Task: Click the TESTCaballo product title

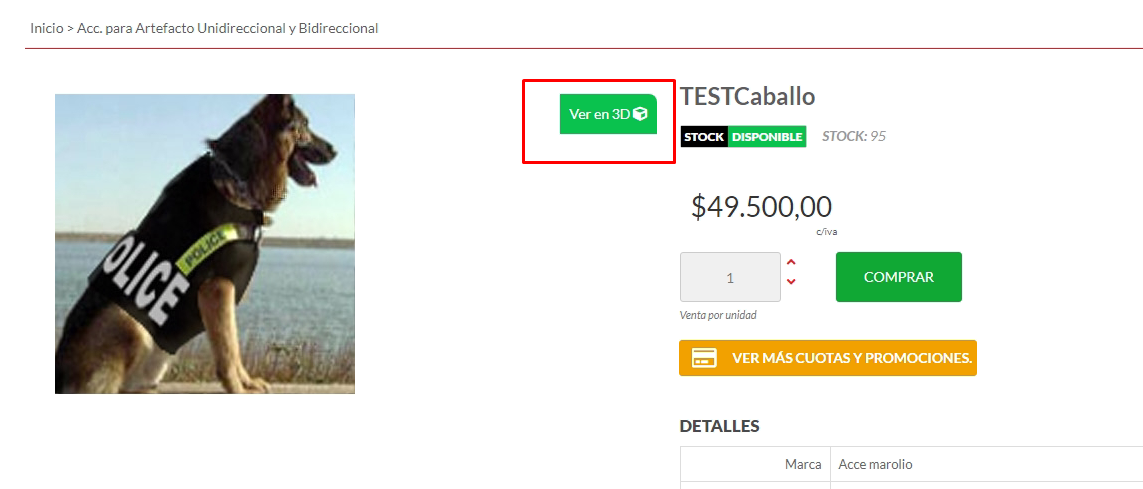Action: coord(748,96)
